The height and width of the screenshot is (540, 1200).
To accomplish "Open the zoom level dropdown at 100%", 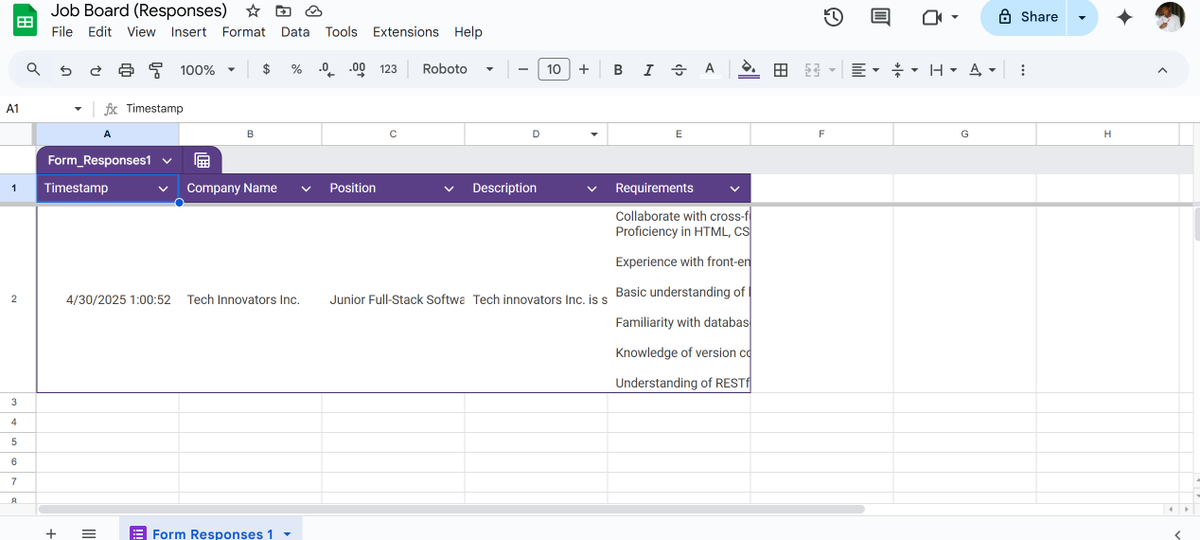I will click(x=207, y=69).
